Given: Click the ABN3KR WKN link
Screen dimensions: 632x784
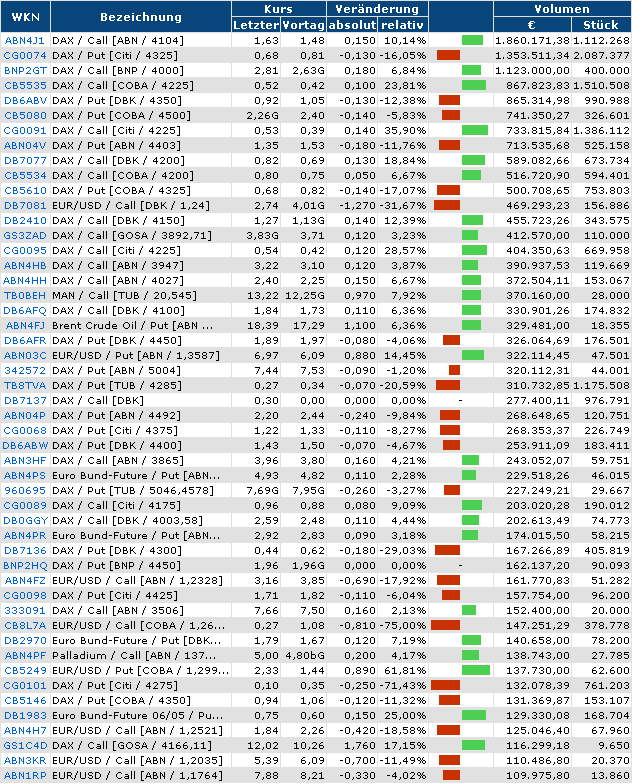Looking at the screenshot, I should click(x=24, y=760).
